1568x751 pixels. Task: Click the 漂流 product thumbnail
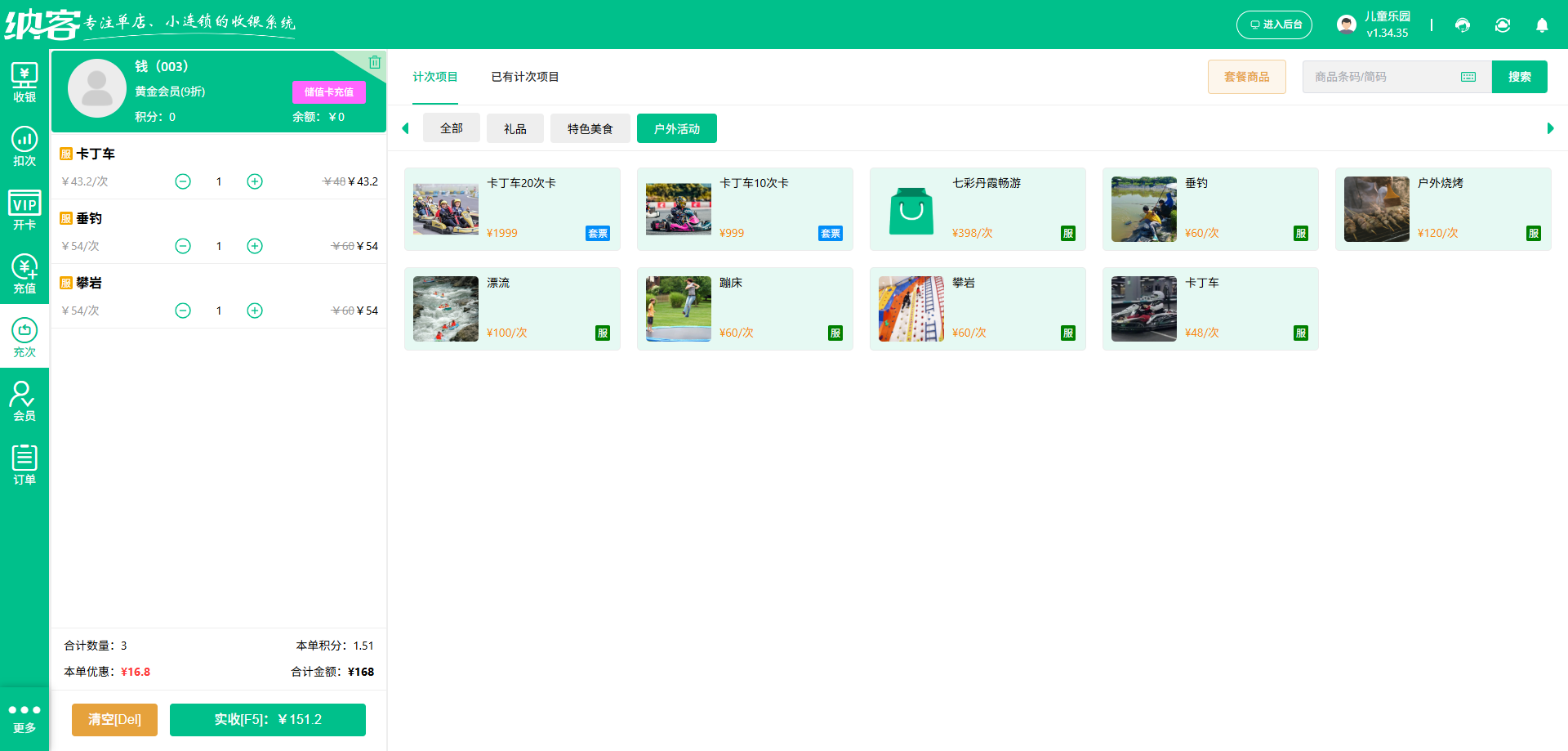click(445, 308)
